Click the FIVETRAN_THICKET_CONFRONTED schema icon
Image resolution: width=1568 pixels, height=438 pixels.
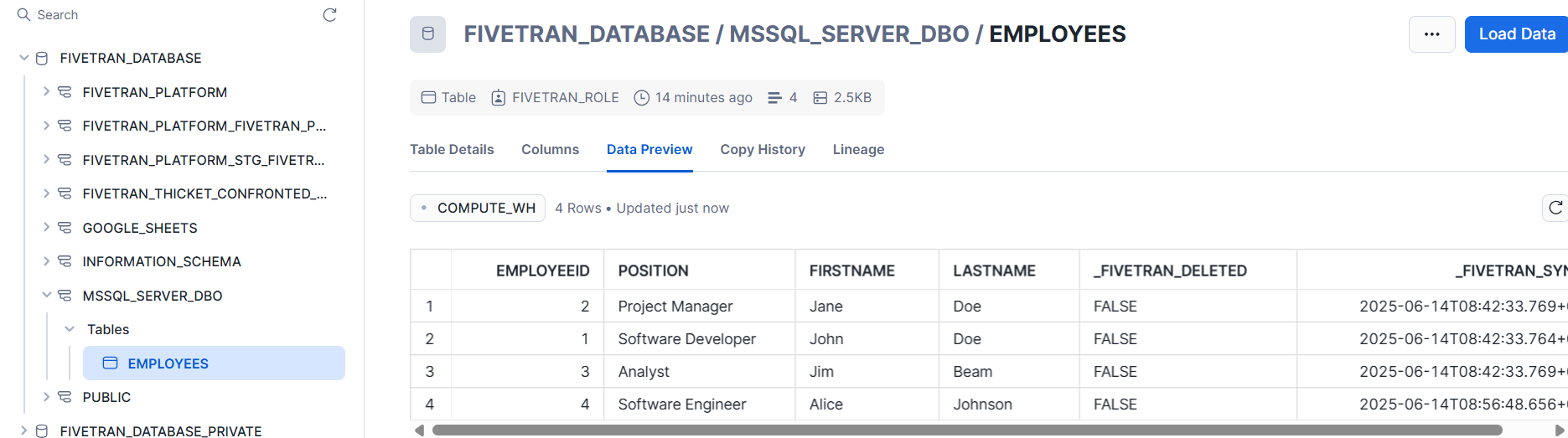(x=65, y=193)
